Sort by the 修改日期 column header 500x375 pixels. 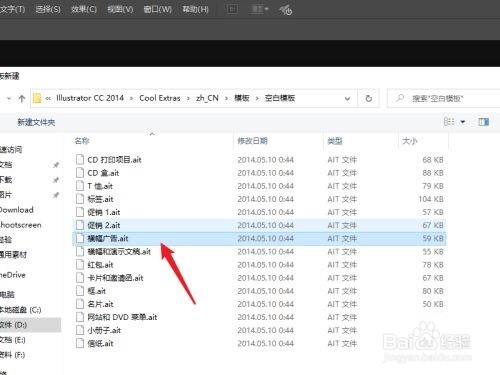[x=252, y=141]
